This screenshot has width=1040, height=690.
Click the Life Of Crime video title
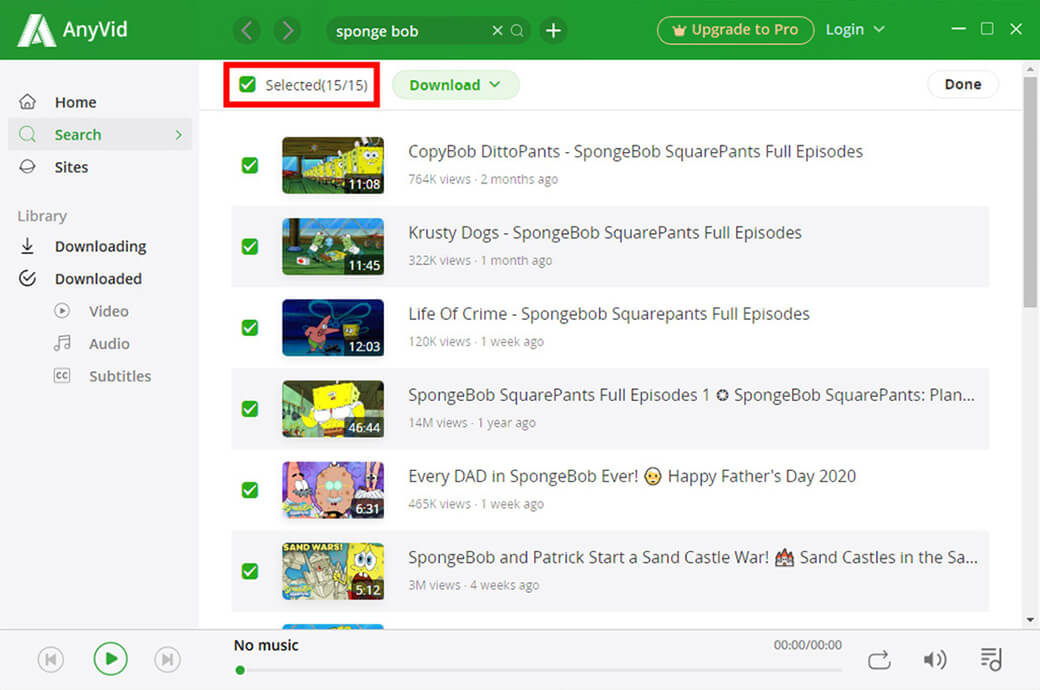[609, 314]
